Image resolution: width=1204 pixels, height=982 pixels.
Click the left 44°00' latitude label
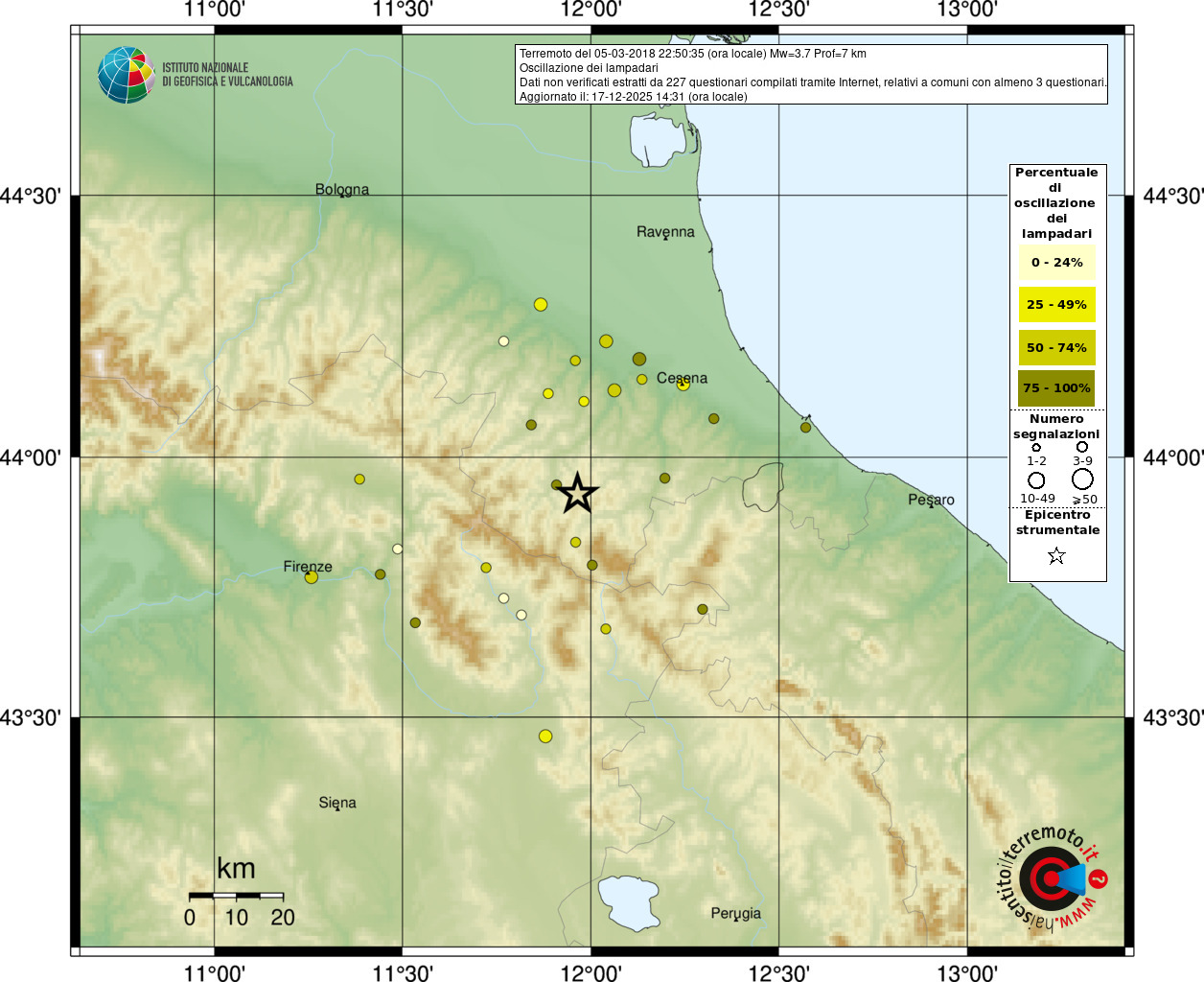point(31,457)
